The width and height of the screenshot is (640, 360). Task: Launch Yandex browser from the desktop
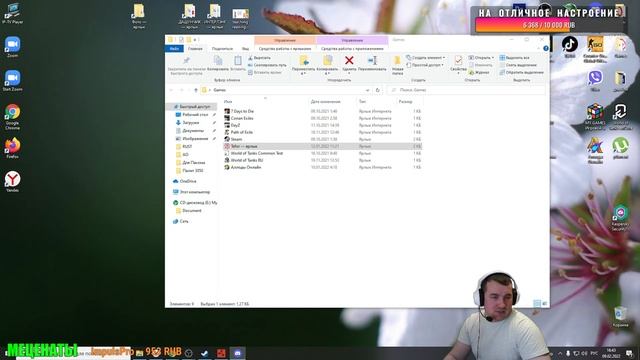pos(12,182)
